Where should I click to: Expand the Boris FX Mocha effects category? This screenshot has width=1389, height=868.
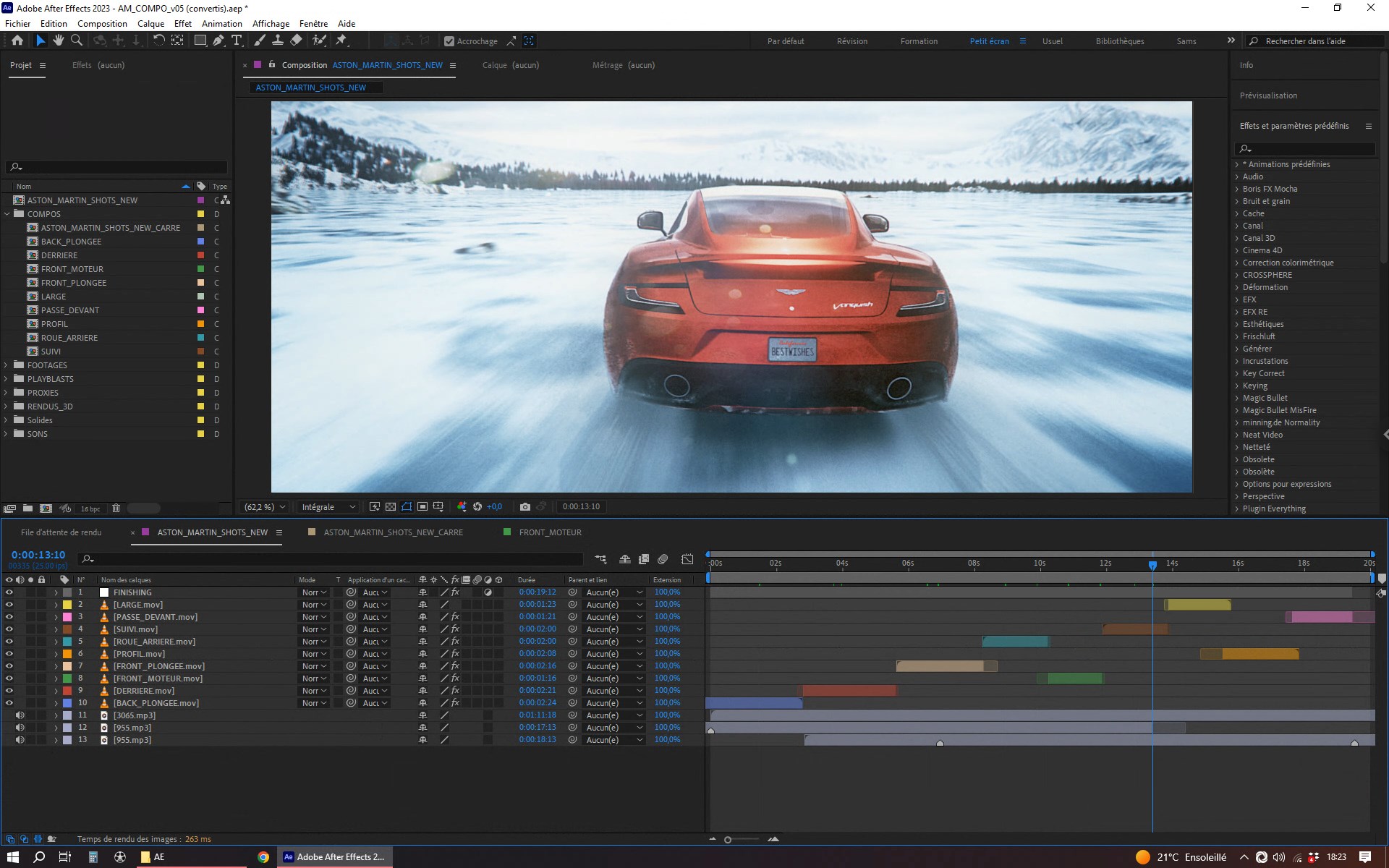click(1237, 189)
